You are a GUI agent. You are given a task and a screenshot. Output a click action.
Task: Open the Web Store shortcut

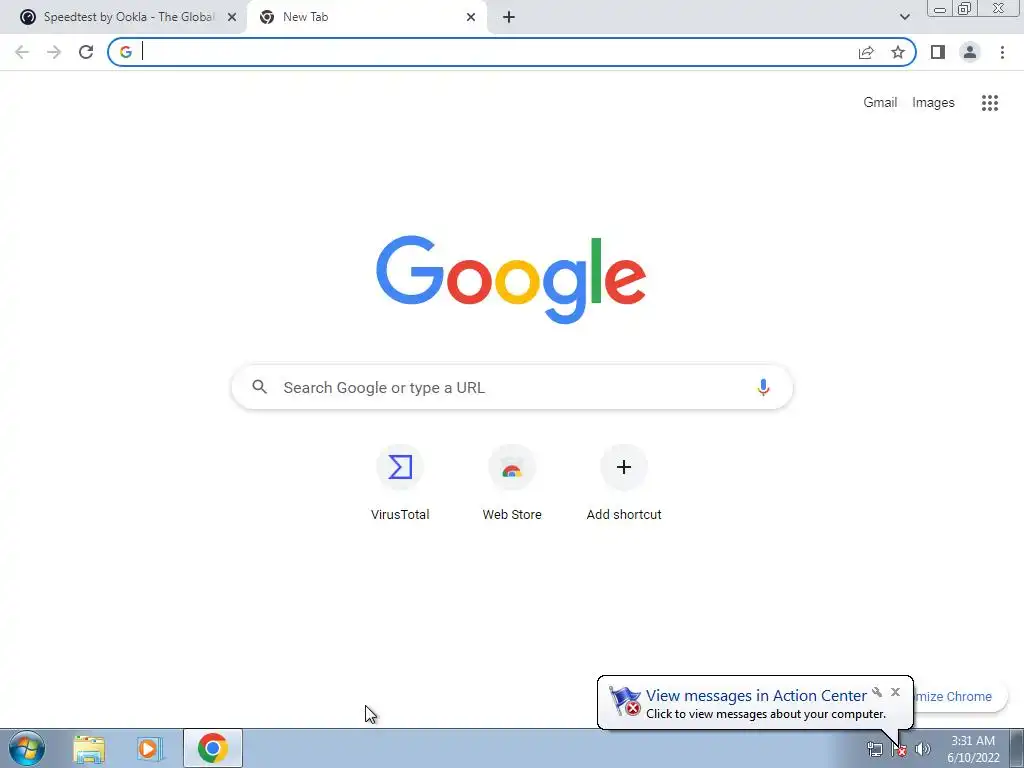pyautogui.click(x=512, y=482)
